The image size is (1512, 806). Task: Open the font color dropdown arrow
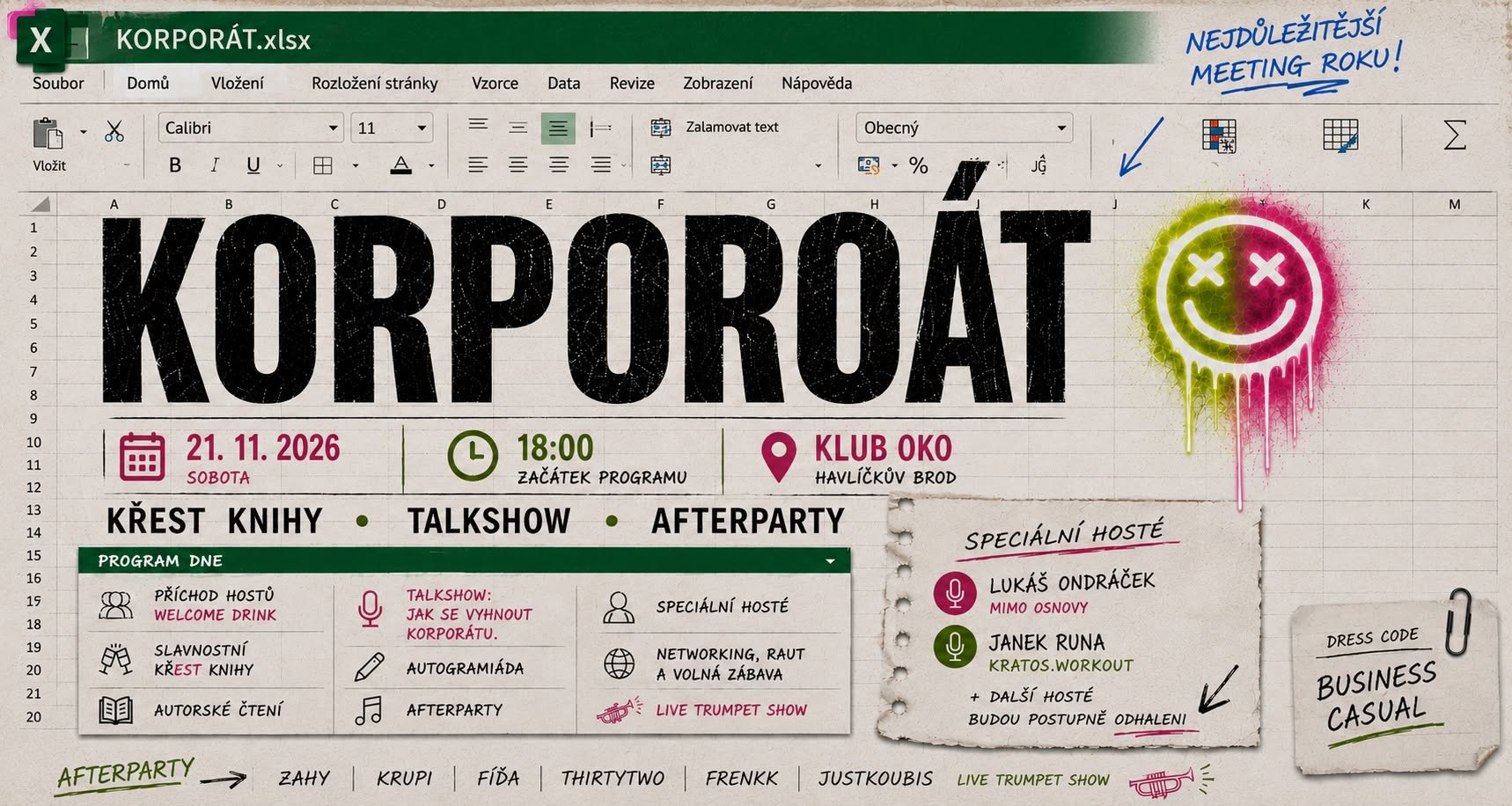[431, 165]
